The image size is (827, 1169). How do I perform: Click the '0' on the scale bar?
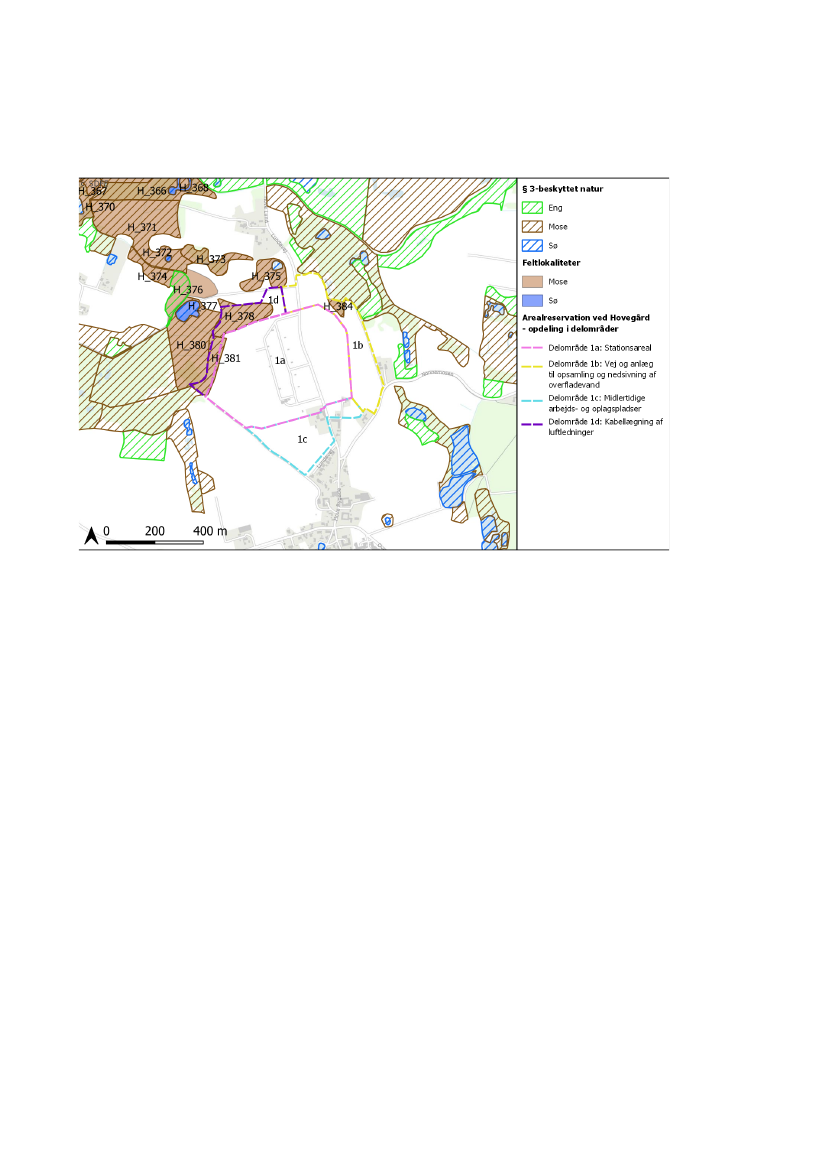click(106, 531)
